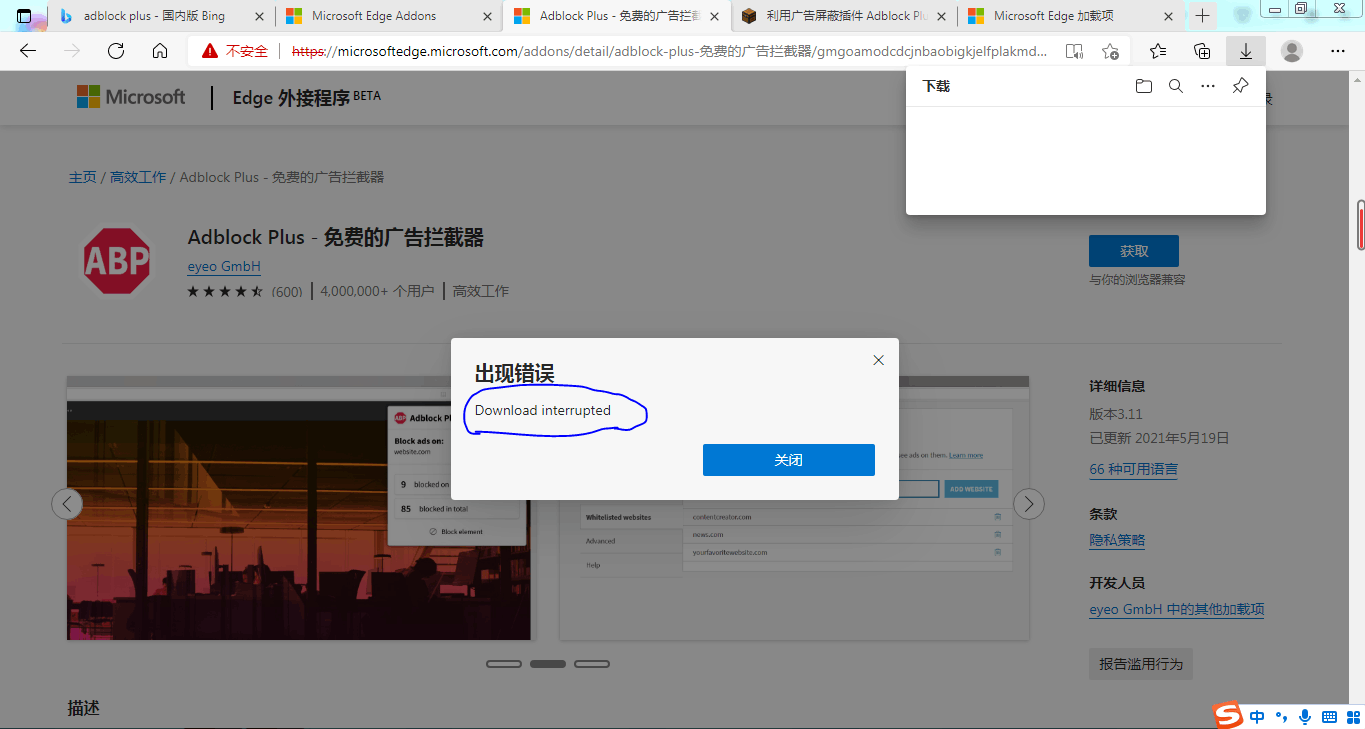Viewport: 1365px width, 729px height.
Task: Close the error dialog with the X icon
Action: coord(878,360)
